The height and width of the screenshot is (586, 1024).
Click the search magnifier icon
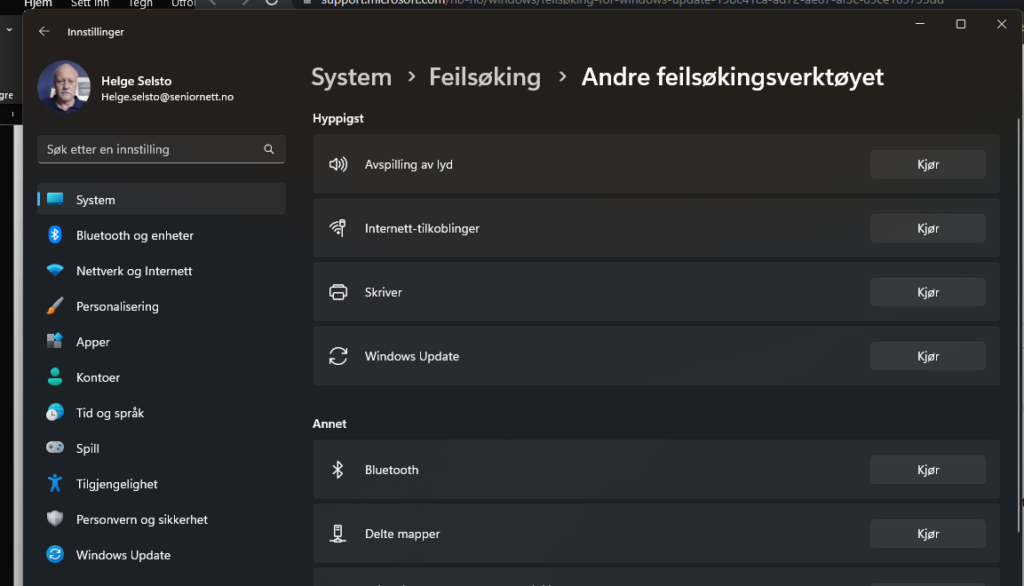click(x=268, y=148)
